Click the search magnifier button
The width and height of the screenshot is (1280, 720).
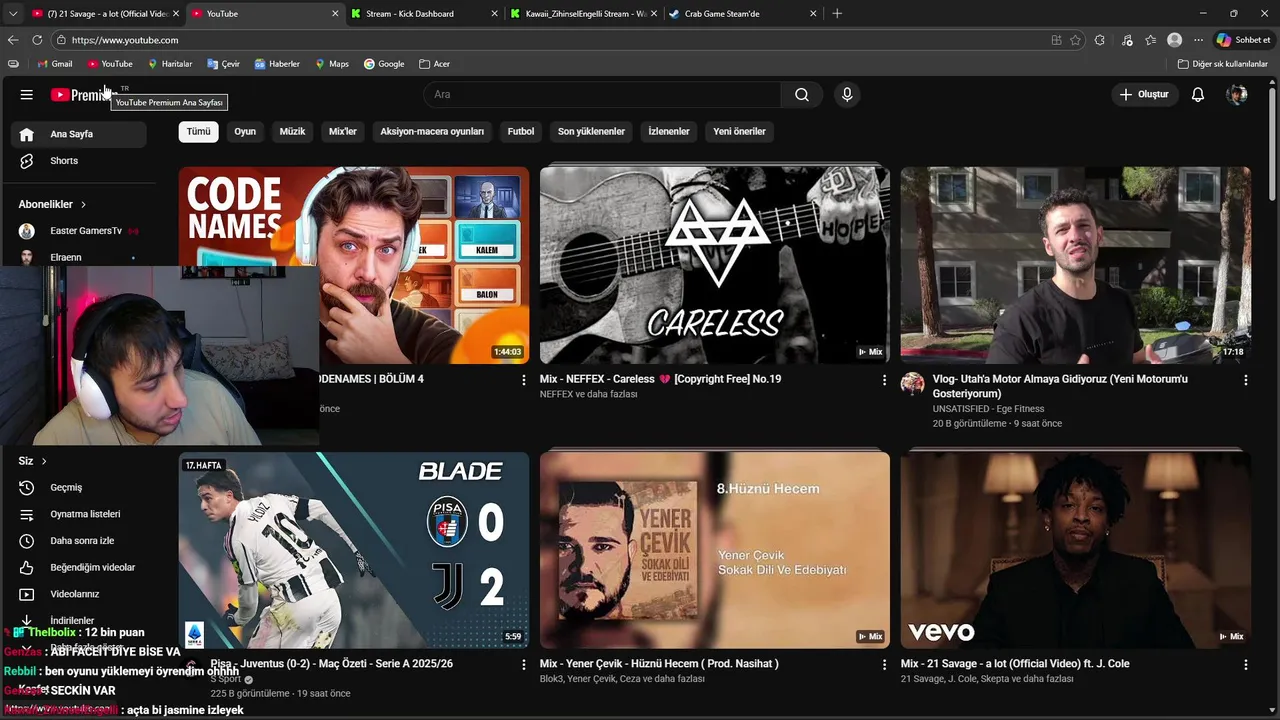click(x=802, y=95)
